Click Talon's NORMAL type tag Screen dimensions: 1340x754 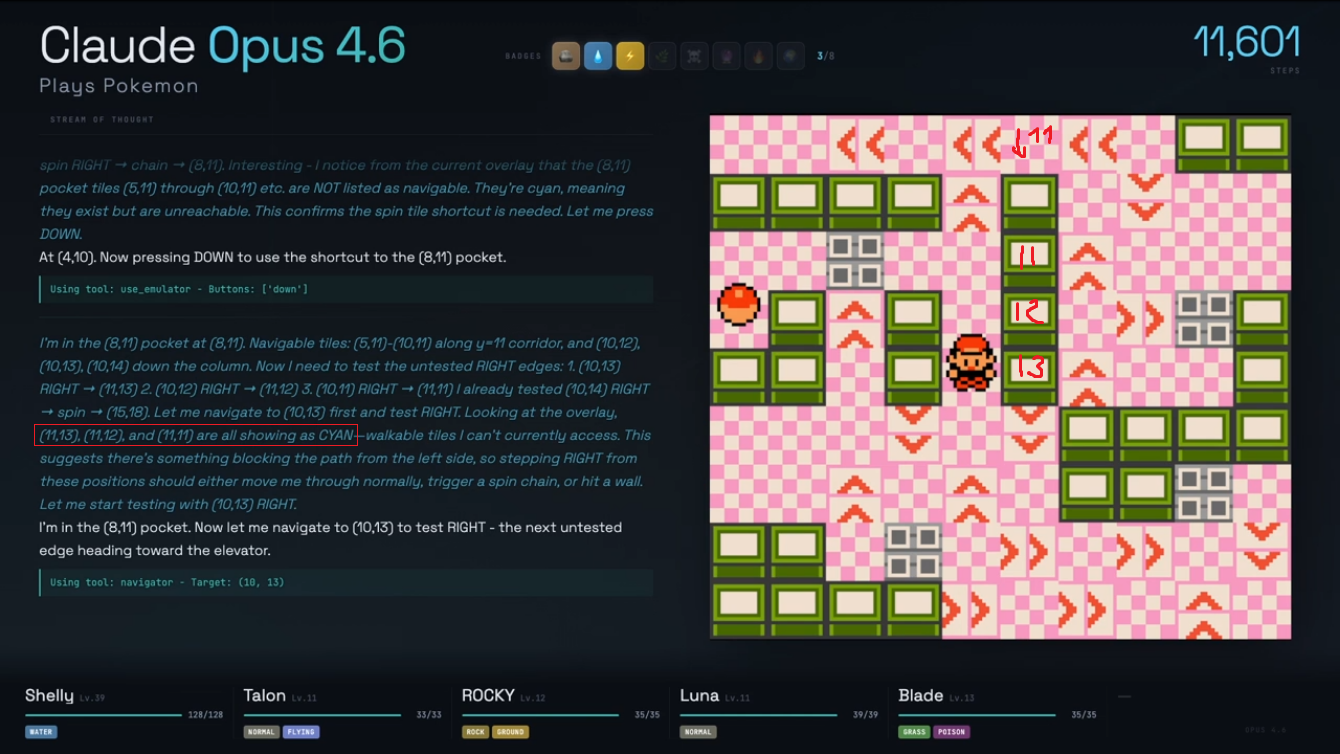(x=262, y=732)
